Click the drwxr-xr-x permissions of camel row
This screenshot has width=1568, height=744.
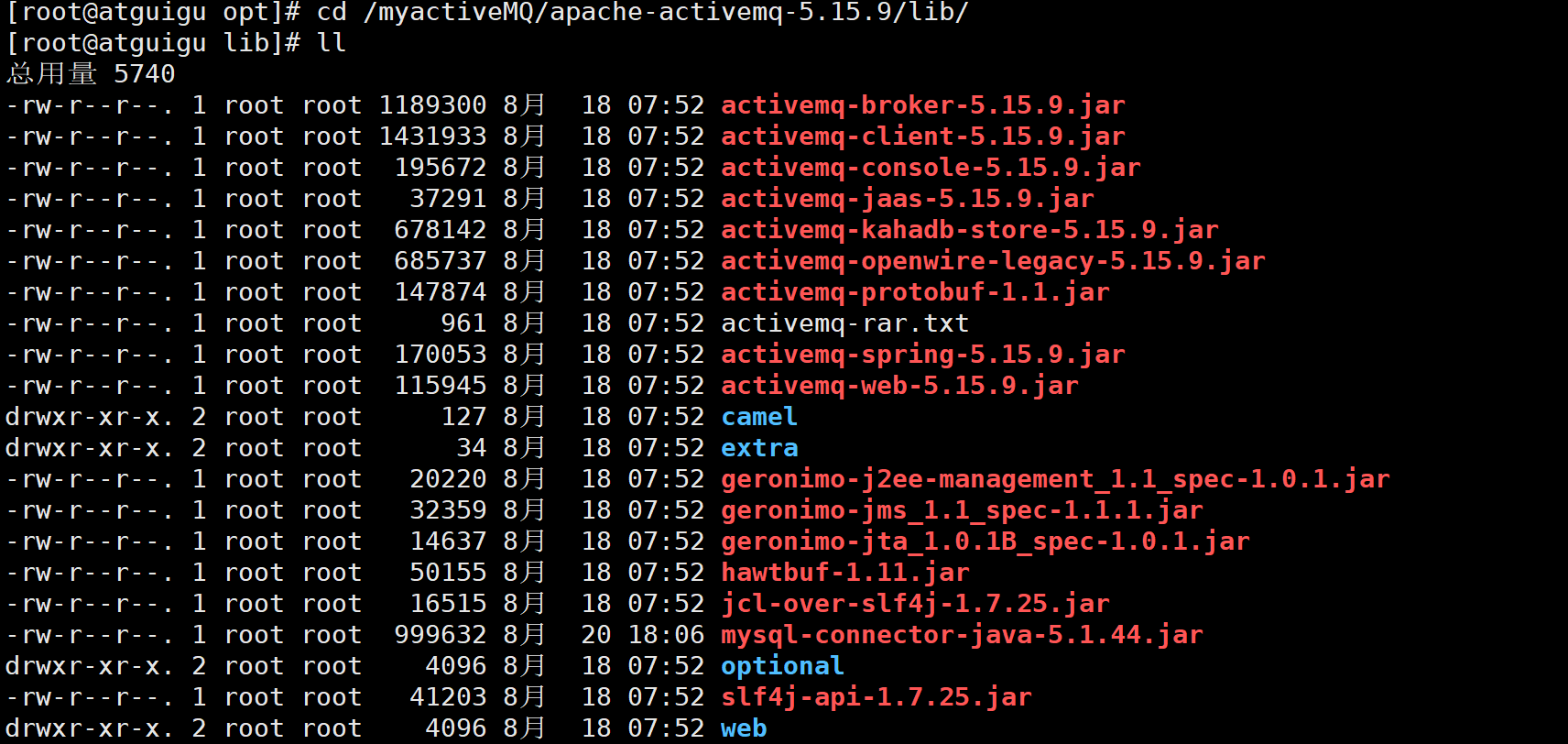[90, 418]
